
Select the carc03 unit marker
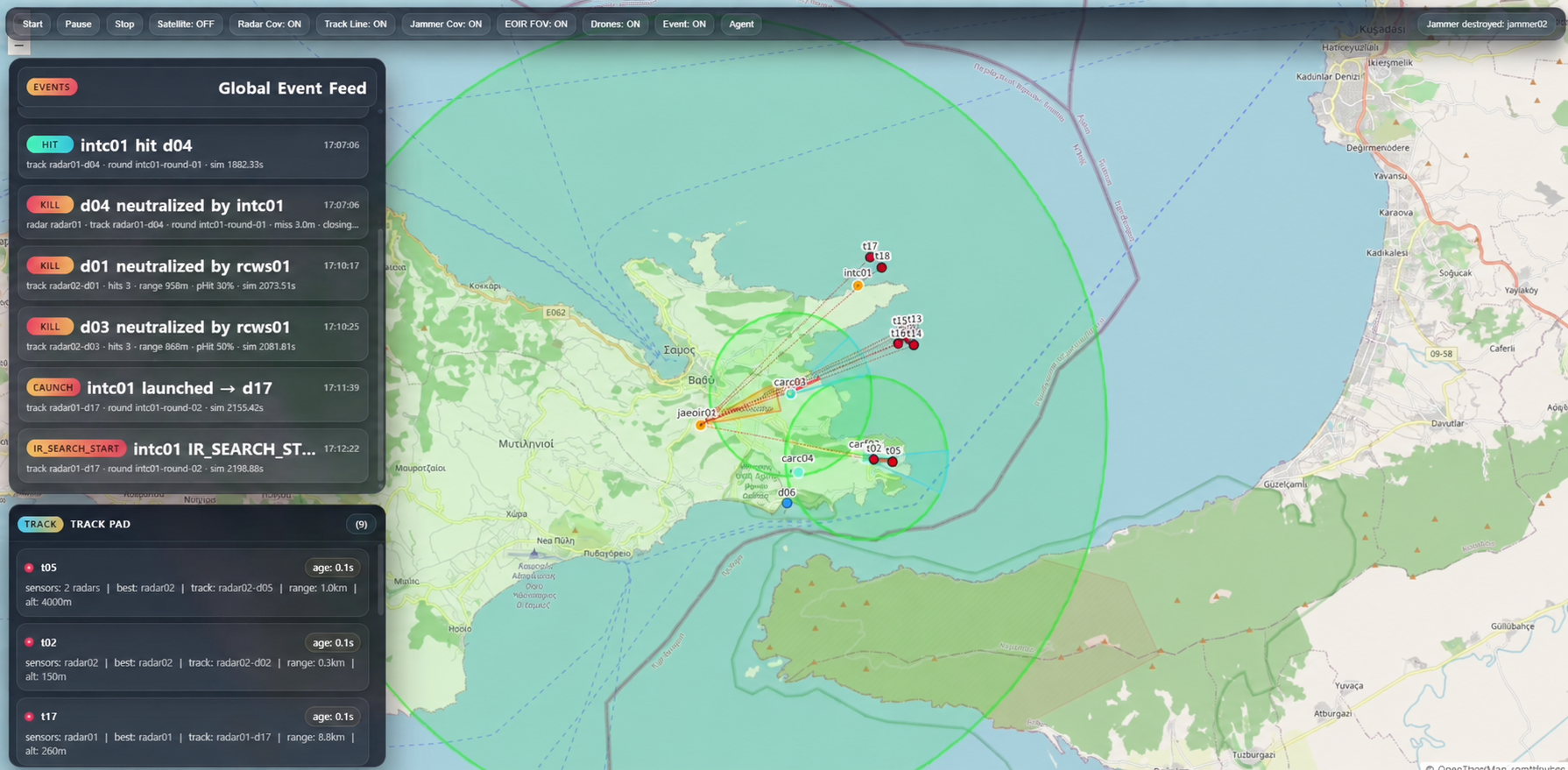(790, 394)
